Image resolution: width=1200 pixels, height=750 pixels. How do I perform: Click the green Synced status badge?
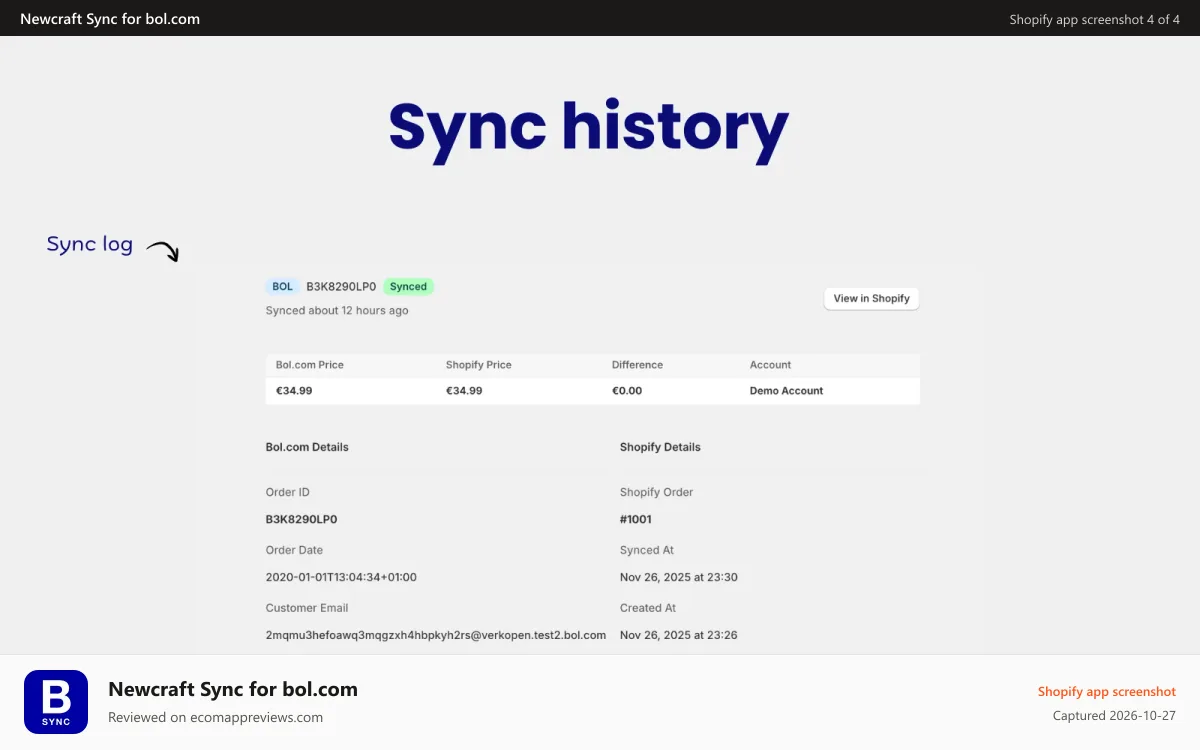point(408,286)
